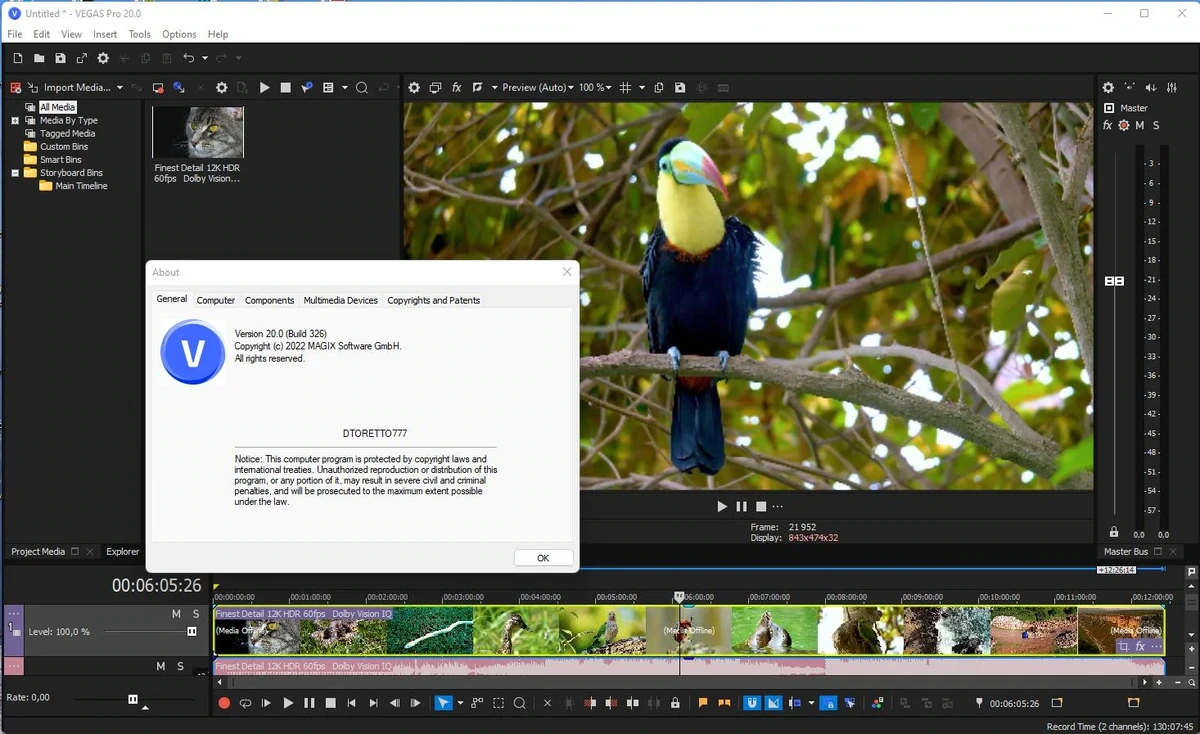This screenshot has width=1200, height=734.
Task: Solo the video track
Action: coord(196,614)
